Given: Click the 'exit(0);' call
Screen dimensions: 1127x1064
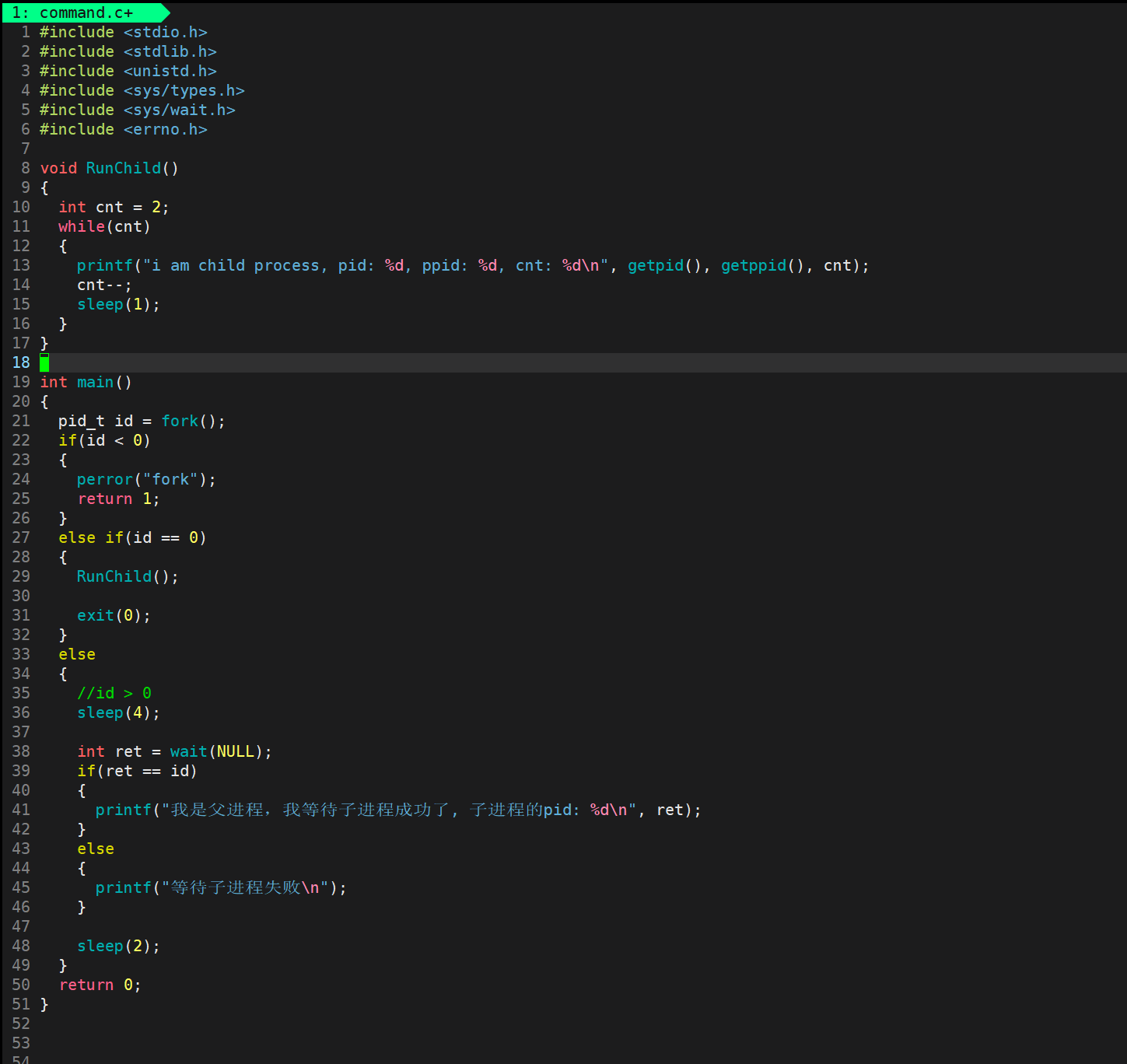Looking at the screenshot, I should 114,615.
